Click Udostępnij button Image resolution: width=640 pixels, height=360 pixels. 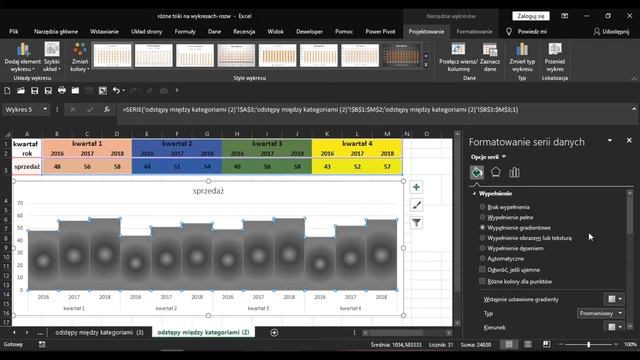click(611, 31)
